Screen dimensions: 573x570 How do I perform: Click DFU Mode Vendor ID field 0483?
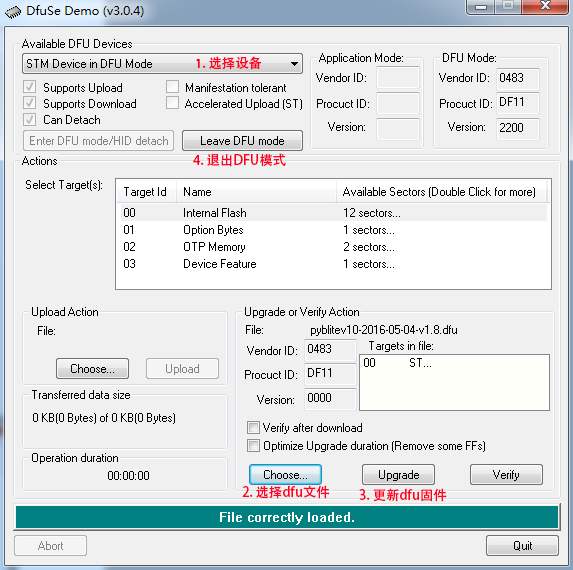pyautogui.click(x=517, y=78)
